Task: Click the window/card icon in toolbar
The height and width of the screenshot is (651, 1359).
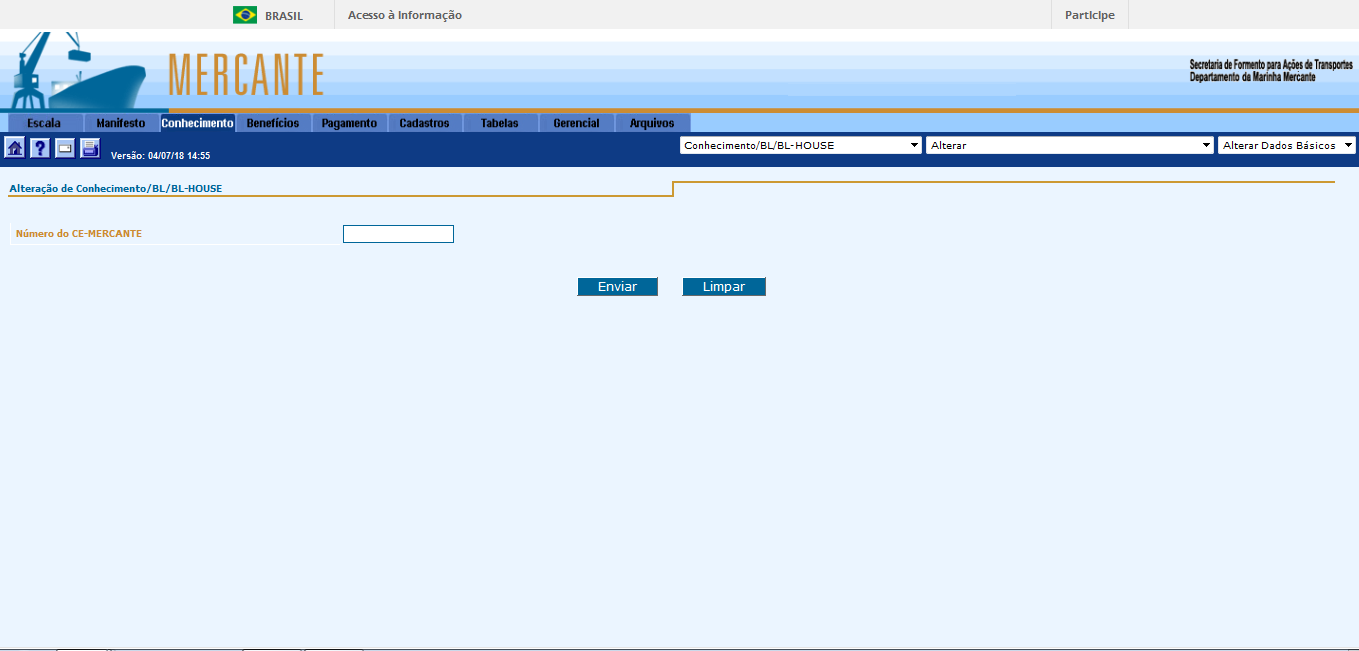Action: (65, 148)
